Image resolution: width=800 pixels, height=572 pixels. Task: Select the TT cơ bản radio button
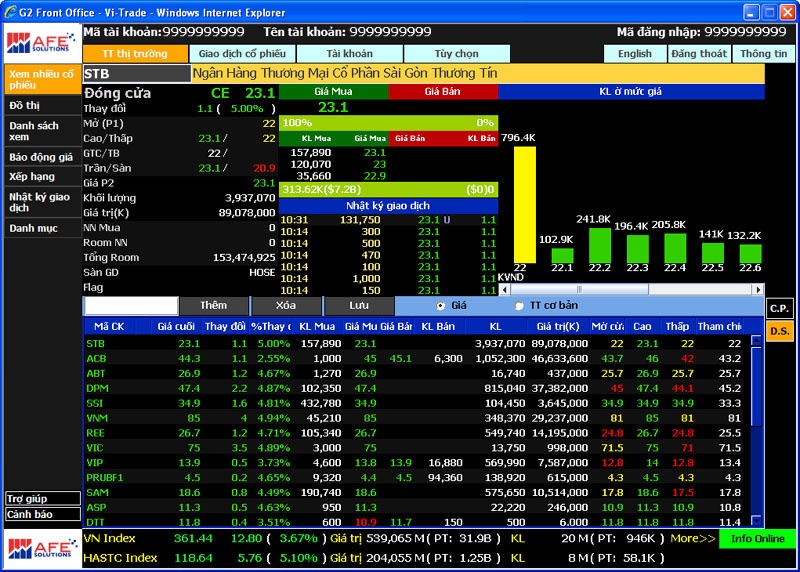519,306
